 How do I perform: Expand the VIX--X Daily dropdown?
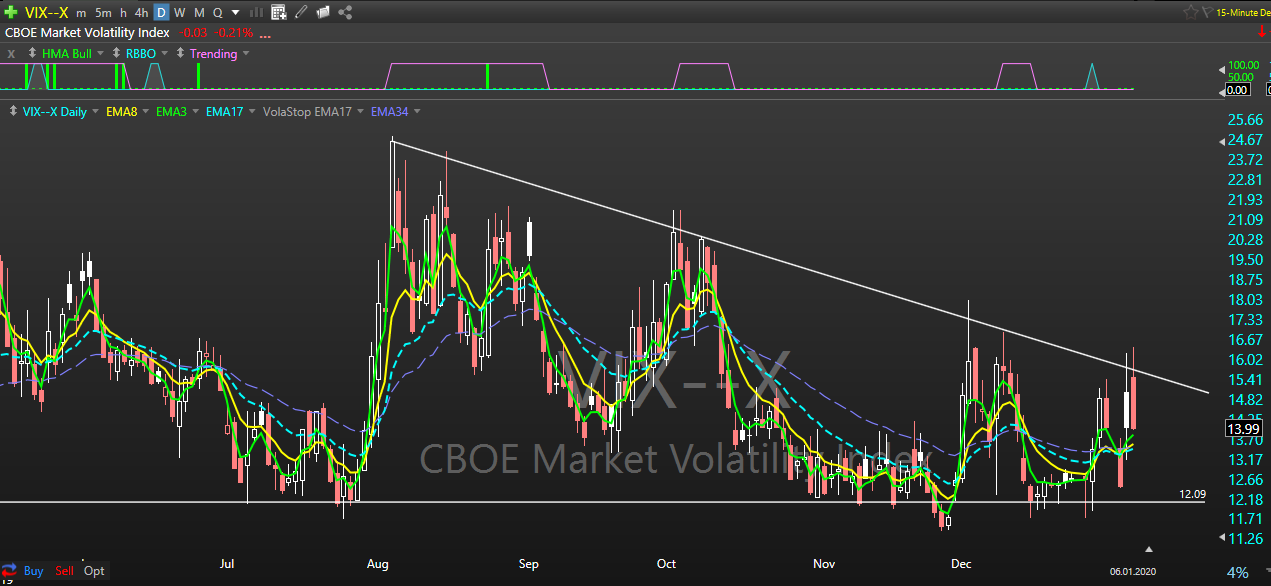[96, 112]
